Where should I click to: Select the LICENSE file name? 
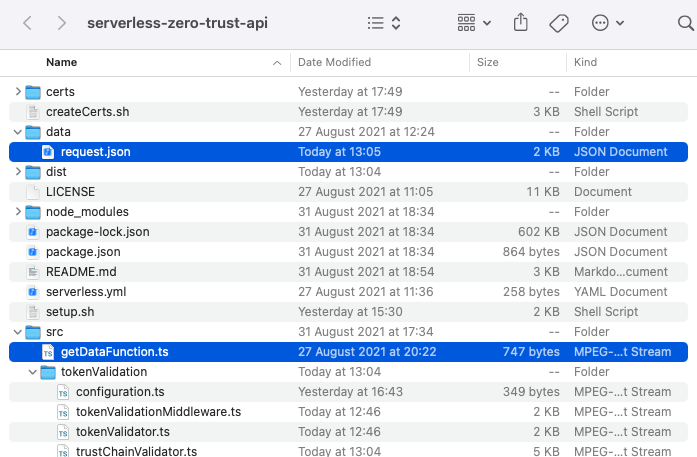(70, 192)
